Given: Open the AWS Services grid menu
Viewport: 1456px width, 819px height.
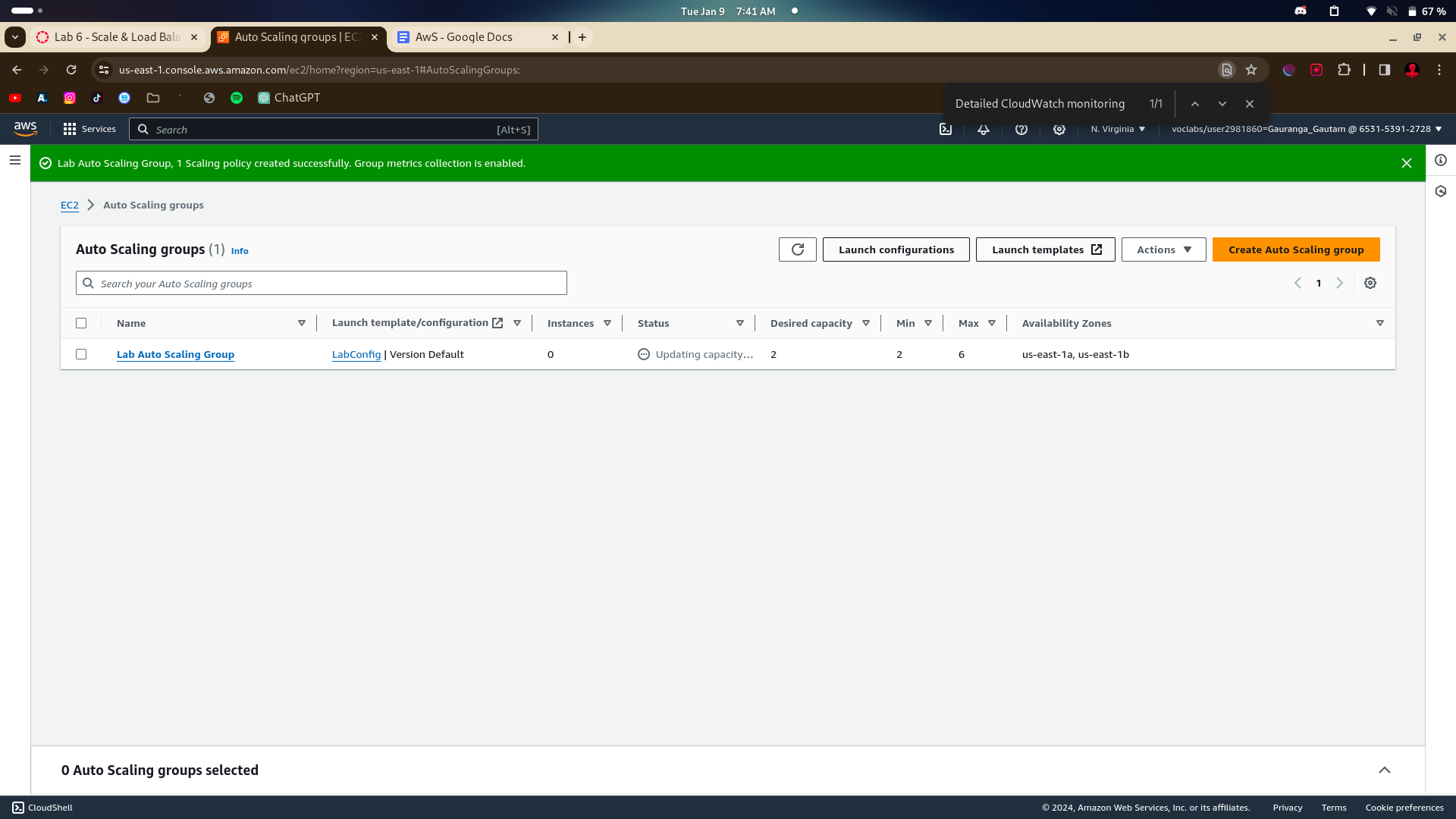Looking at the screenshot, I should 89,130.
